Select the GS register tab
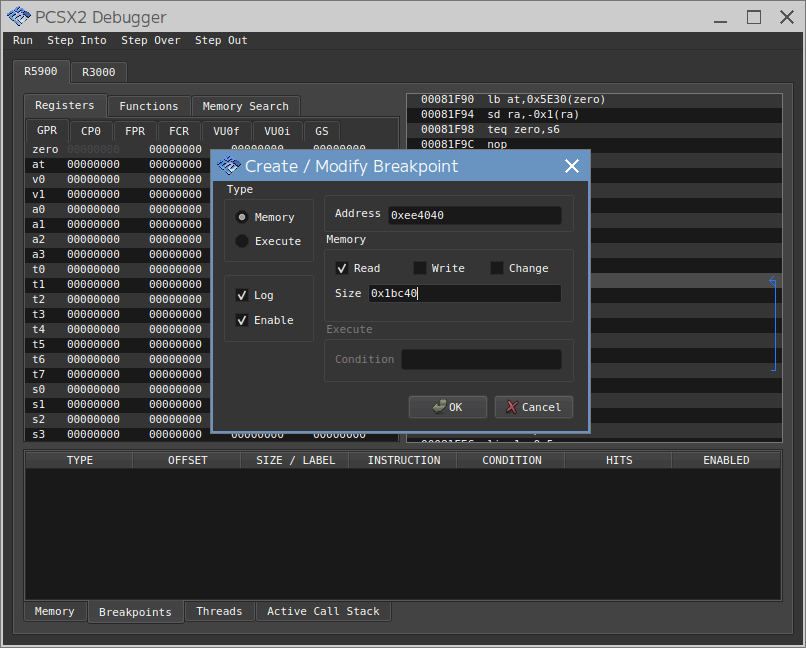The width and height of the screenshot is (806, 648). click(322, 132)
